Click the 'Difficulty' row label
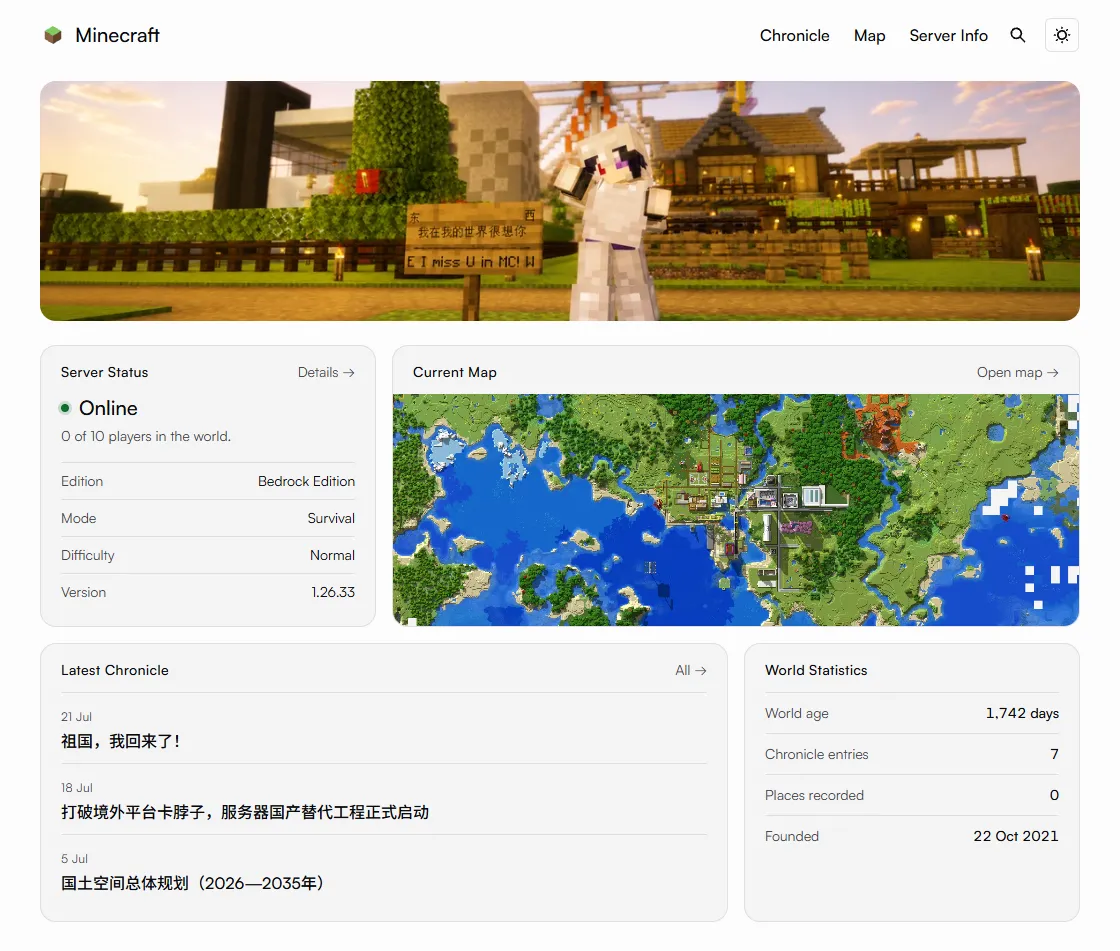Image resolution: width=1120 pixels, height=951 pixels. point(88,555)
